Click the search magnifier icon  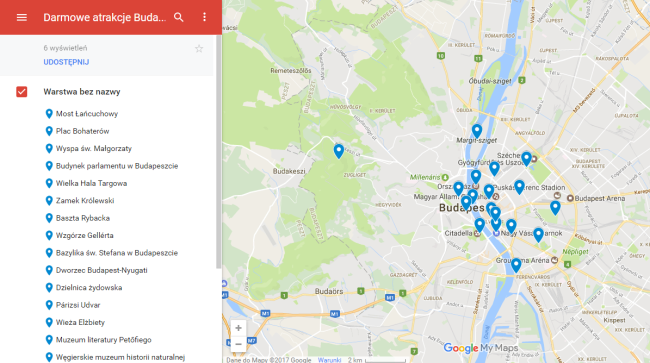click(x=179, y=17)
